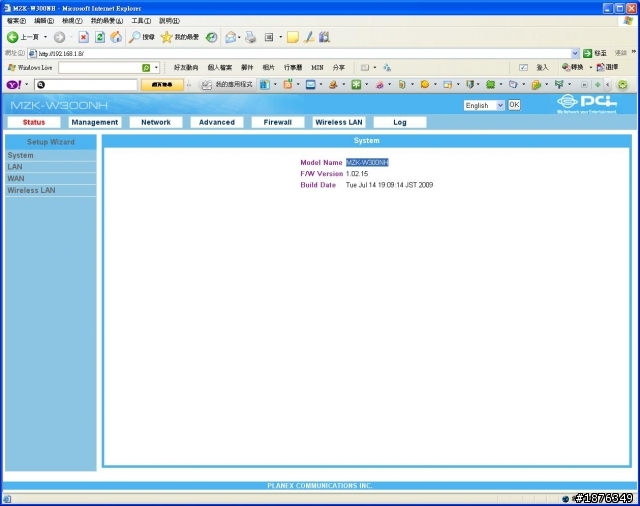Open the Tools menu in menu bar
Image resolution: width=640 pixels, height=506 pixels.
point(141,21)
